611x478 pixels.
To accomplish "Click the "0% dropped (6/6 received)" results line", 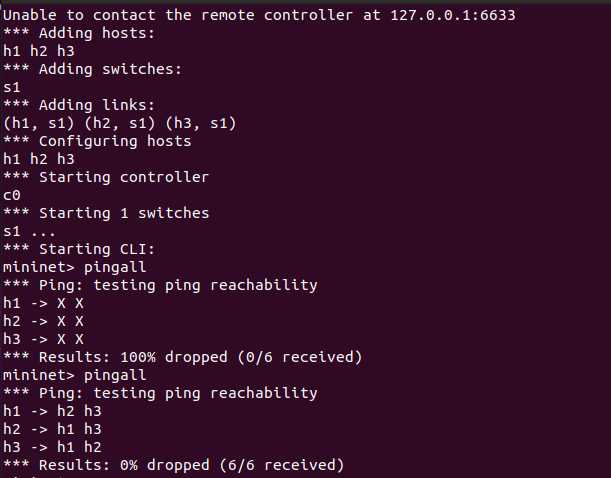I will click(222, 465).
